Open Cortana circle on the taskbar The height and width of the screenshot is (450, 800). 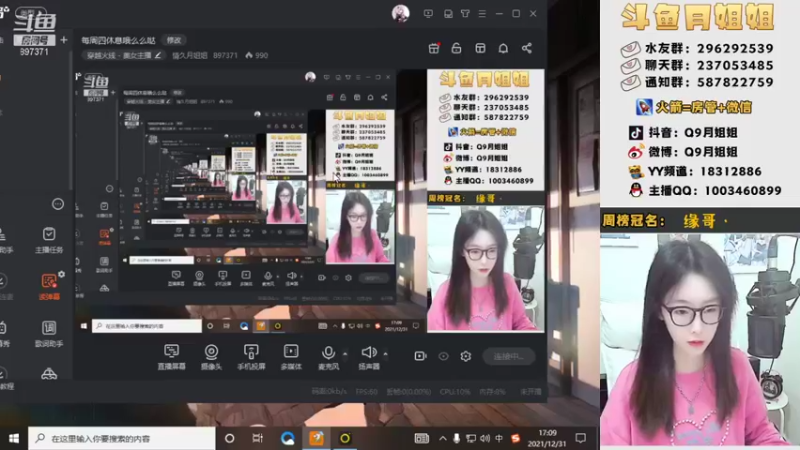coord(230,438)
